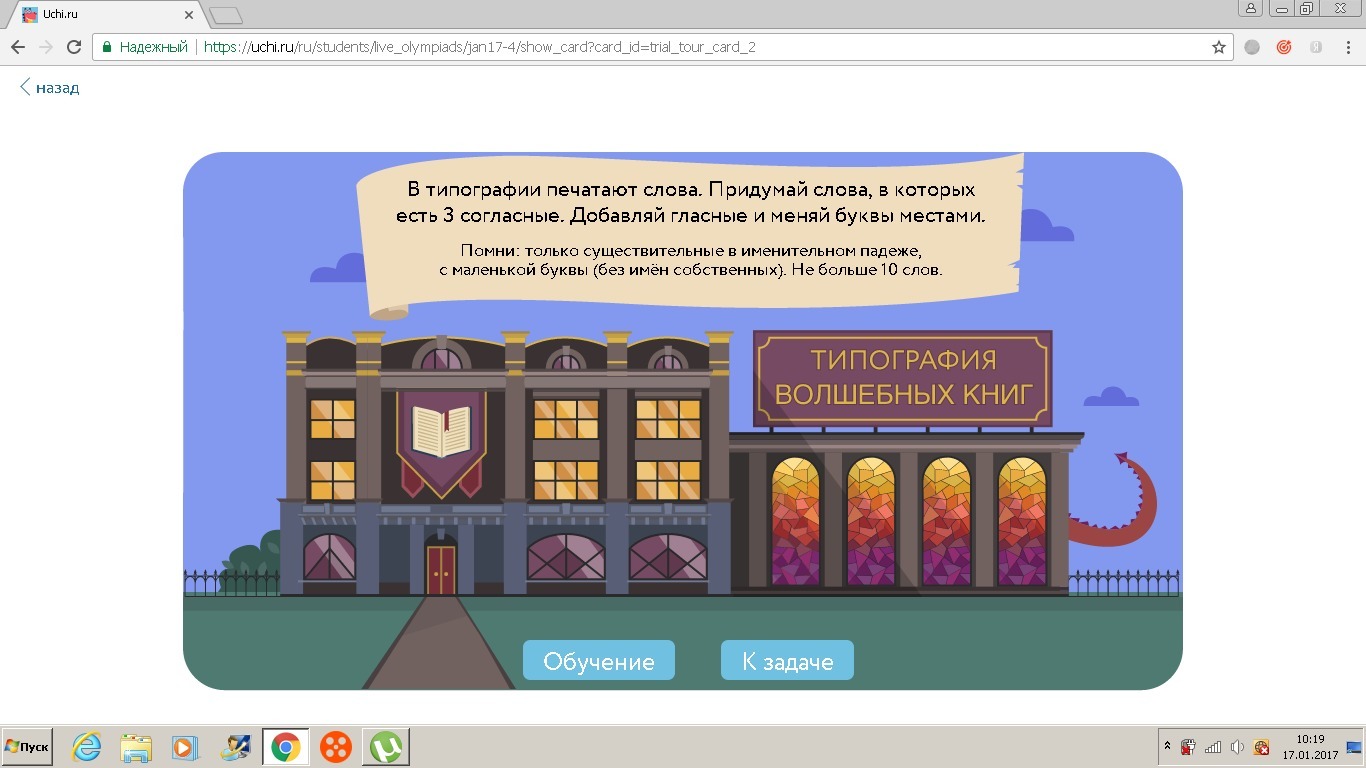The height and width of the screenshot is (768, 1366).
Task: Open the Windows 'Пуск' start button
Action: pyautogui.click(x=27, y=747)
